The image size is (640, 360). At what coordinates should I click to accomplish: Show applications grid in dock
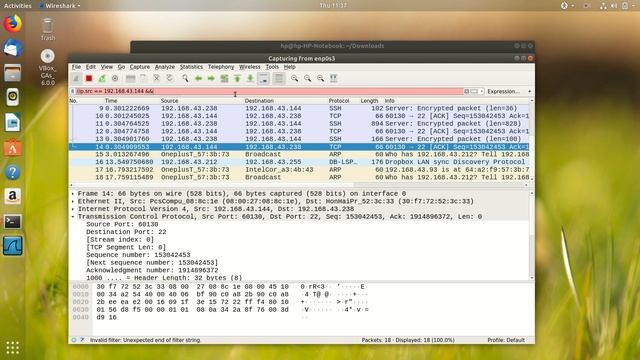point(13,348)
